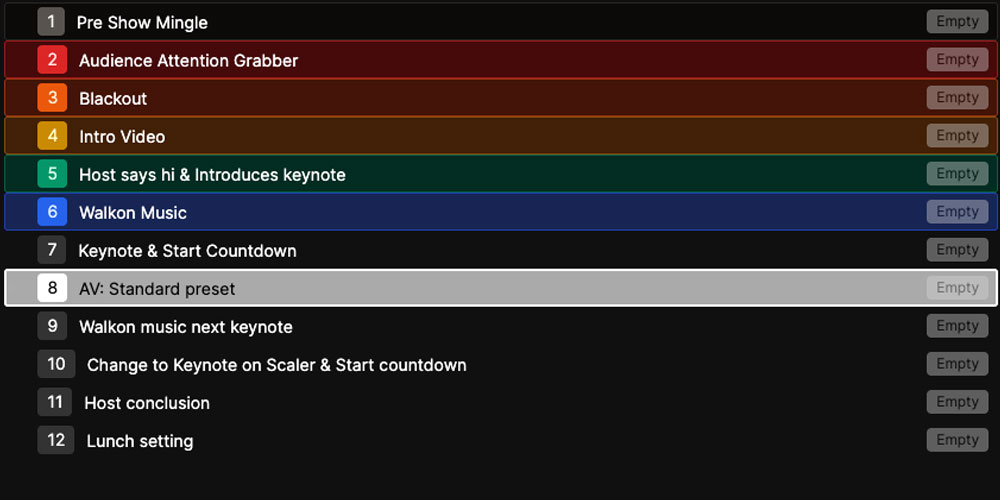Screen dimensions: 1000x500
Task: Click the blue number 6 badge
Action: pyautogui.click(x=52, y=212)
